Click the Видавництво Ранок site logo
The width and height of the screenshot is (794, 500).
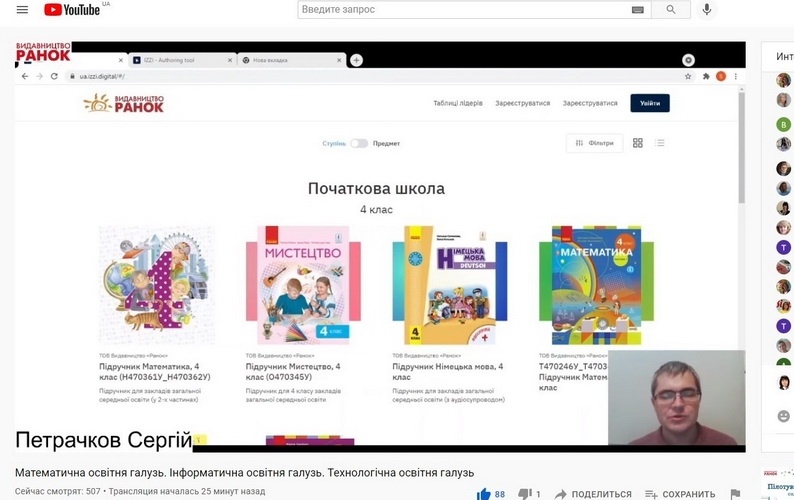124,103
